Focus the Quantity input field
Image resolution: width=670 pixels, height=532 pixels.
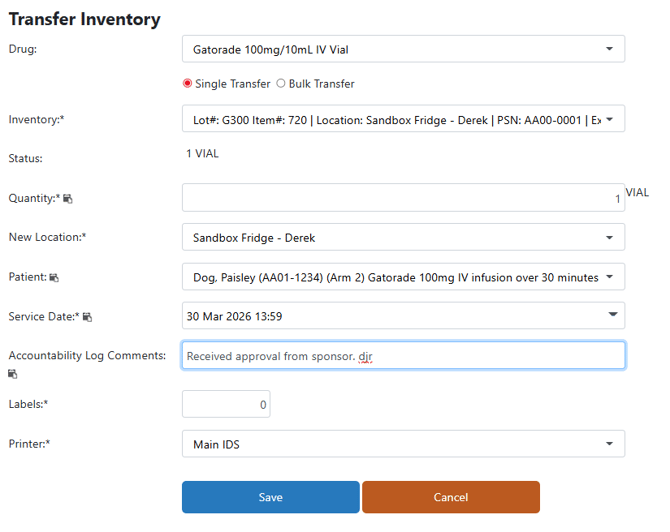click(x=403, y=198)
